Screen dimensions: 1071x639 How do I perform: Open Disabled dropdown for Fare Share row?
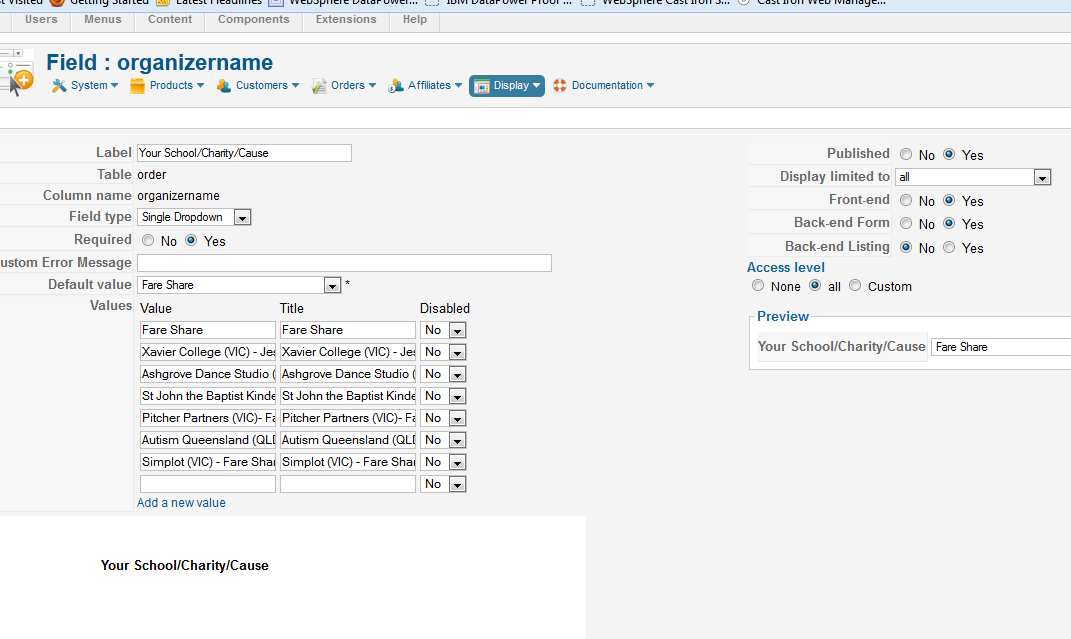(x=443, y=330)
